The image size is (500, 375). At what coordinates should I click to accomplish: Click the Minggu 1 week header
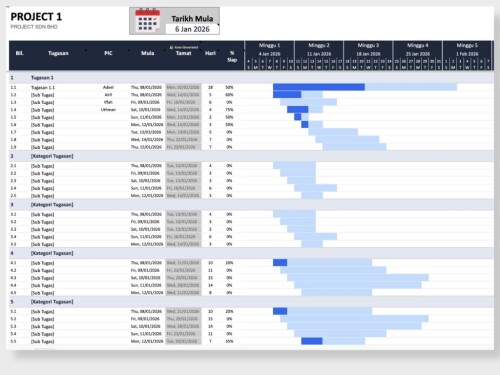coord(269,45)
